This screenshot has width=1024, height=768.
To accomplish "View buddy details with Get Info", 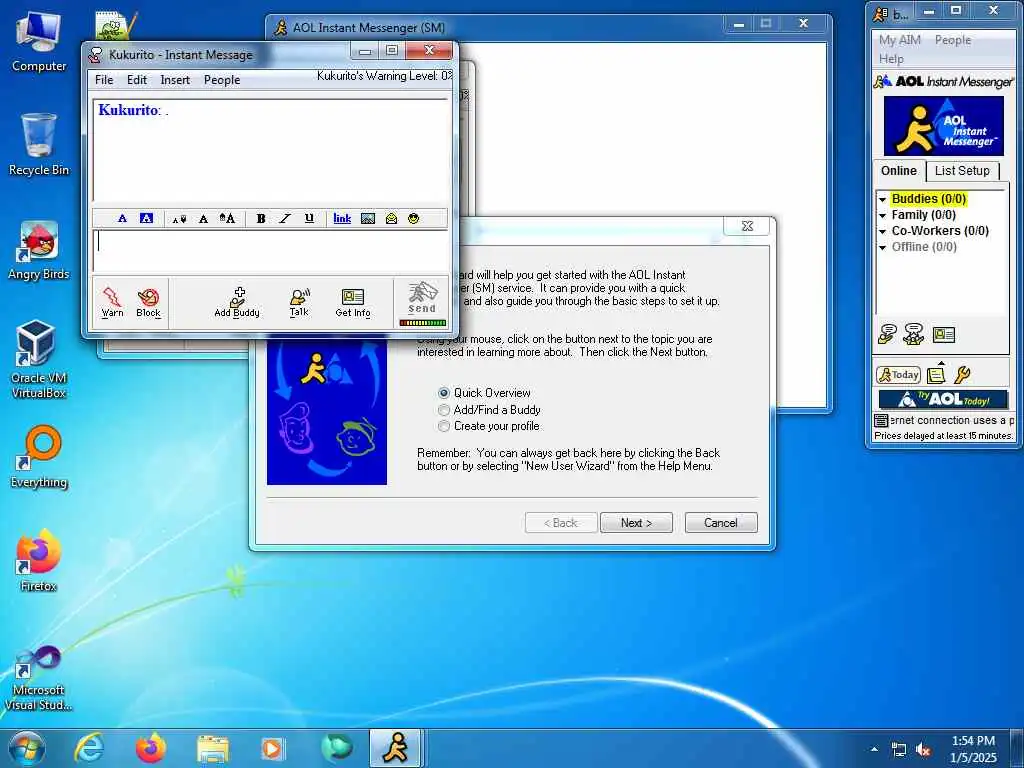I will tap(353, 302).
